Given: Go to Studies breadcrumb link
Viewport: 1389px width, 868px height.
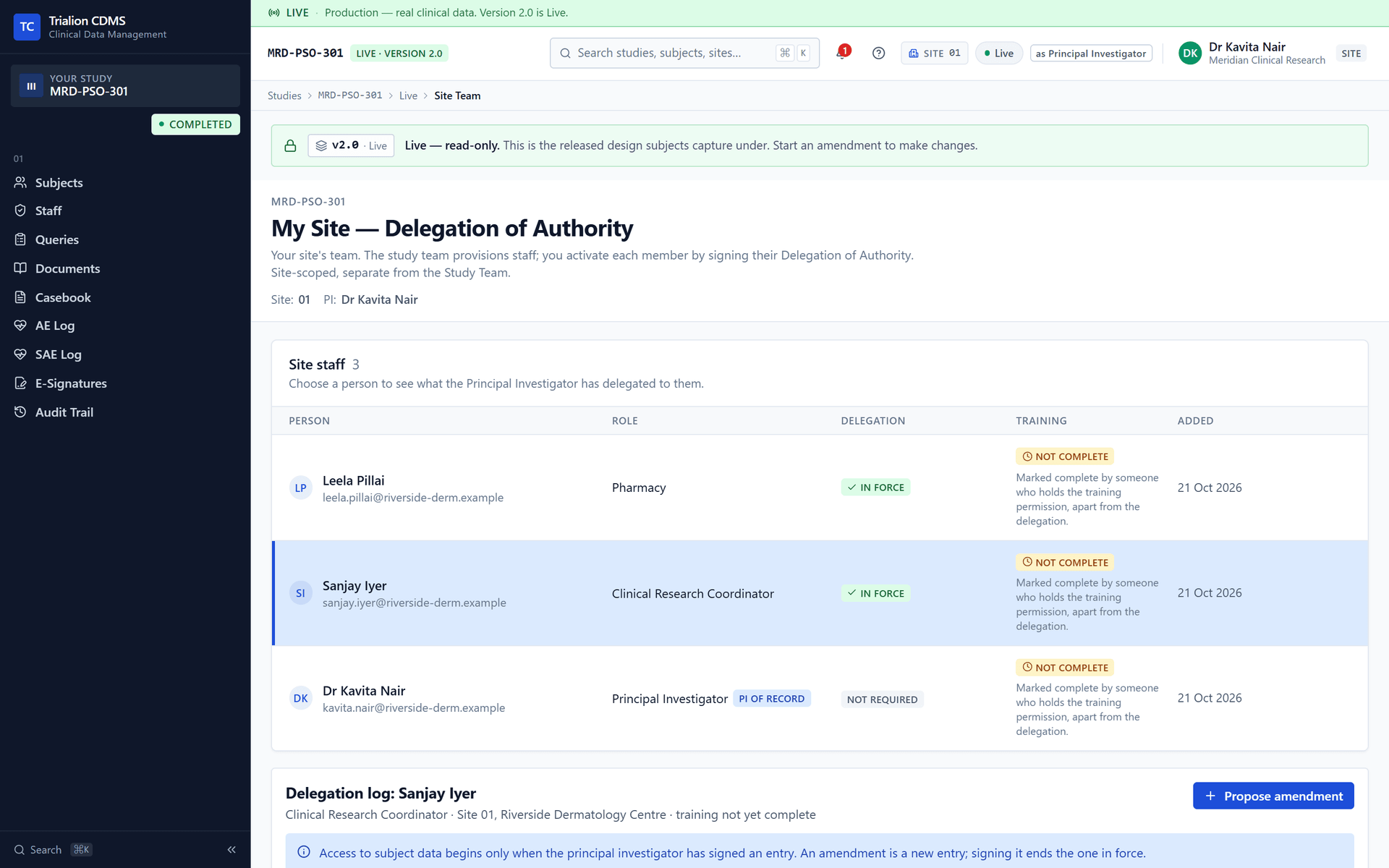Looking at the screenshot, I should pos(284,95).
